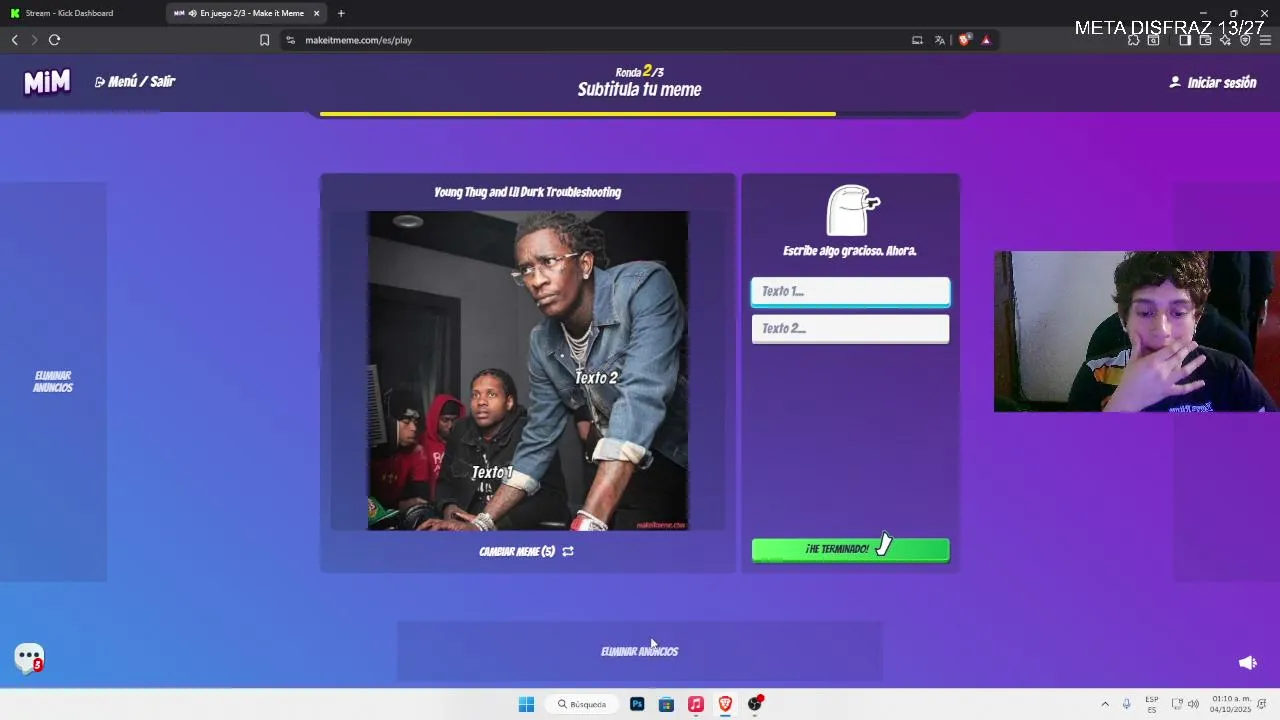This screenshot has height=720, width=1280.
Task: Open Microsoft Store from taskbar
Action: click(x=666, y=704)
